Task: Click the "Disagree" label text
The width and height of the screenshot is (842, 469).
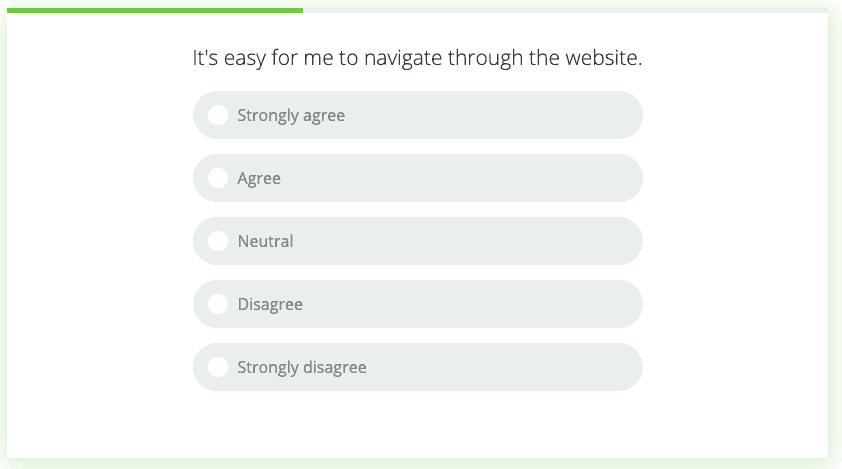Action: 270,305
